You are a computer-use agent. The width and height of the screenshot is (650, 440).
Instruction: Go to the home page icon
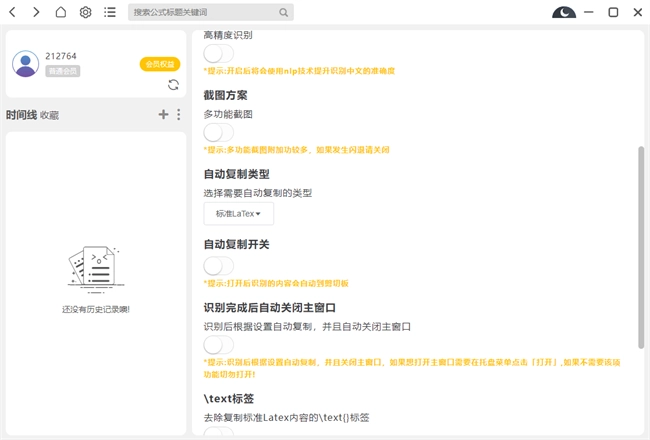tap(61, 13)
